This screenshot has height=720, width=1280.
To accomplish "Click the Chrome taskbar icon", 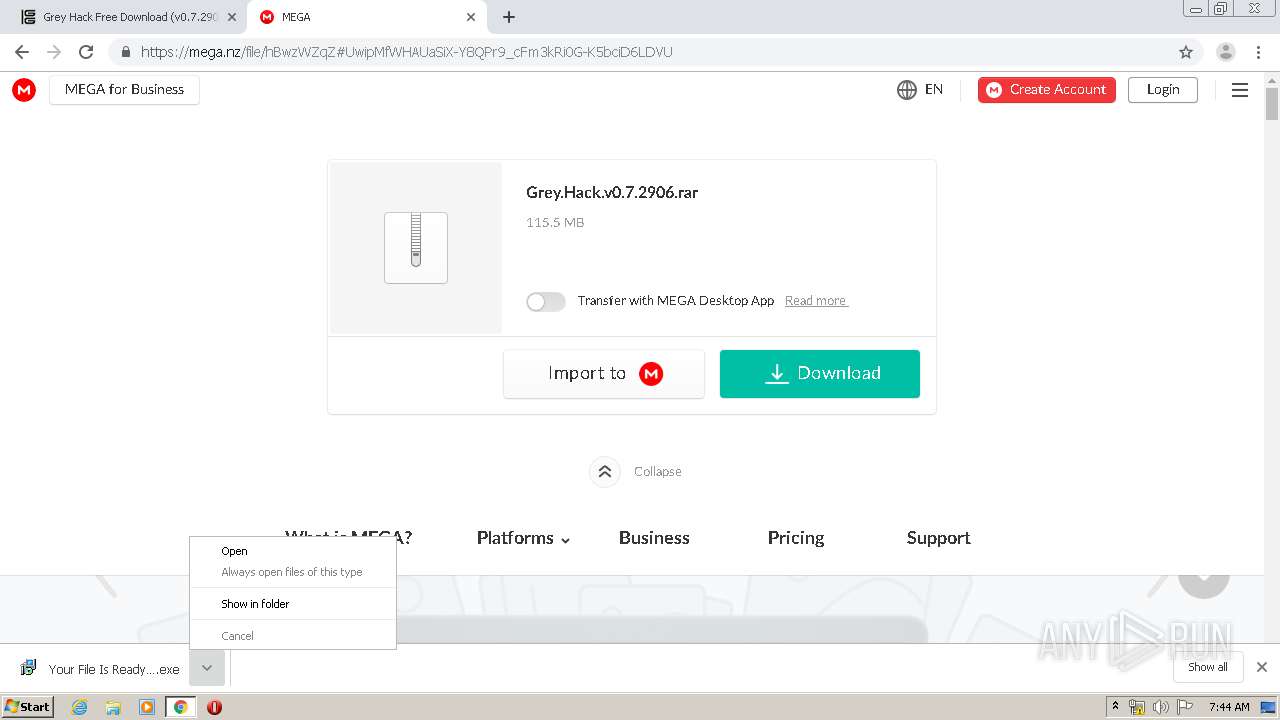I will (180, 707).
